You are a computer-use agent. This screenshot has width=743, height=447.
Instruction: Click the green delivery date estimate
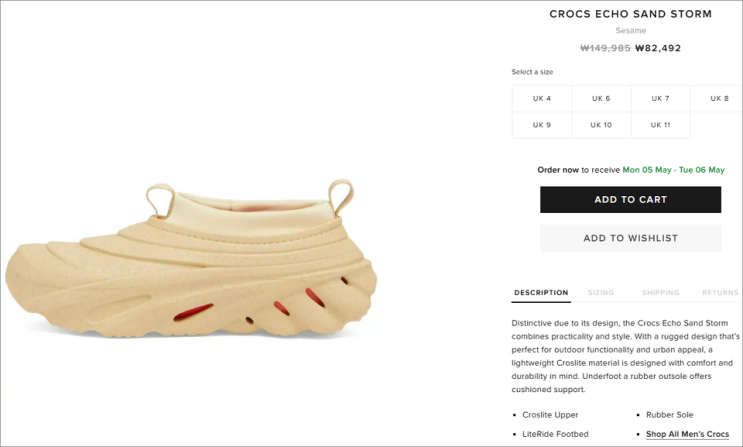coord(674,170)
